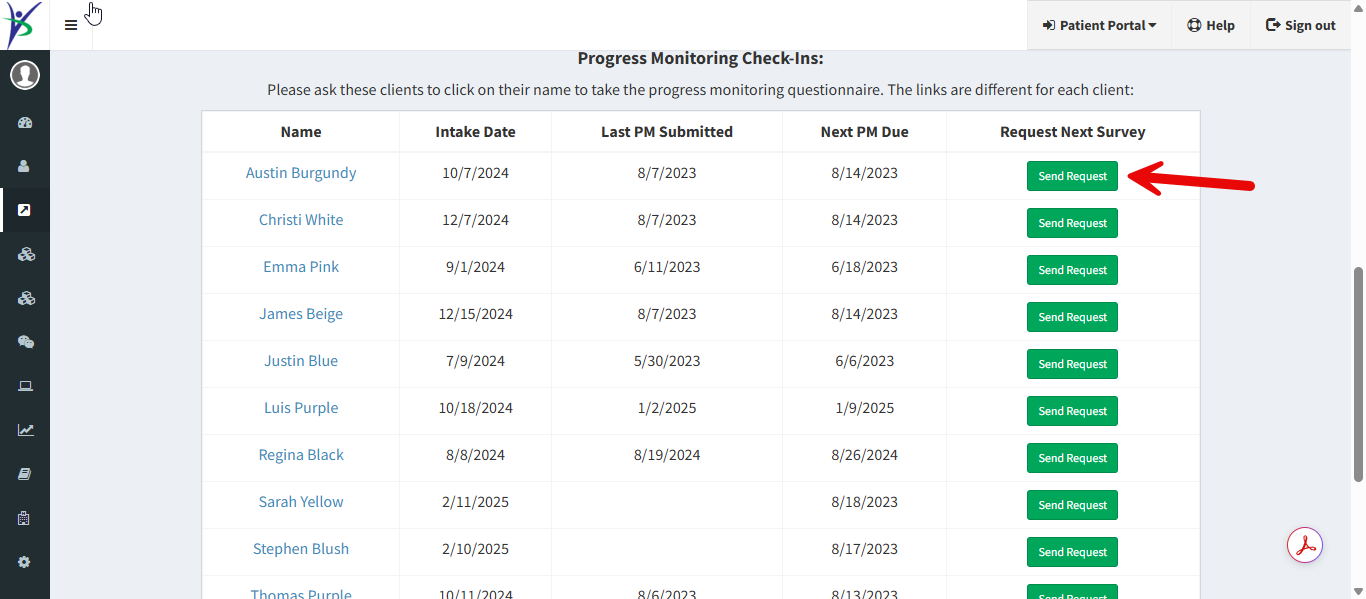Send request for Austin Burgundy

(1072, 176)
